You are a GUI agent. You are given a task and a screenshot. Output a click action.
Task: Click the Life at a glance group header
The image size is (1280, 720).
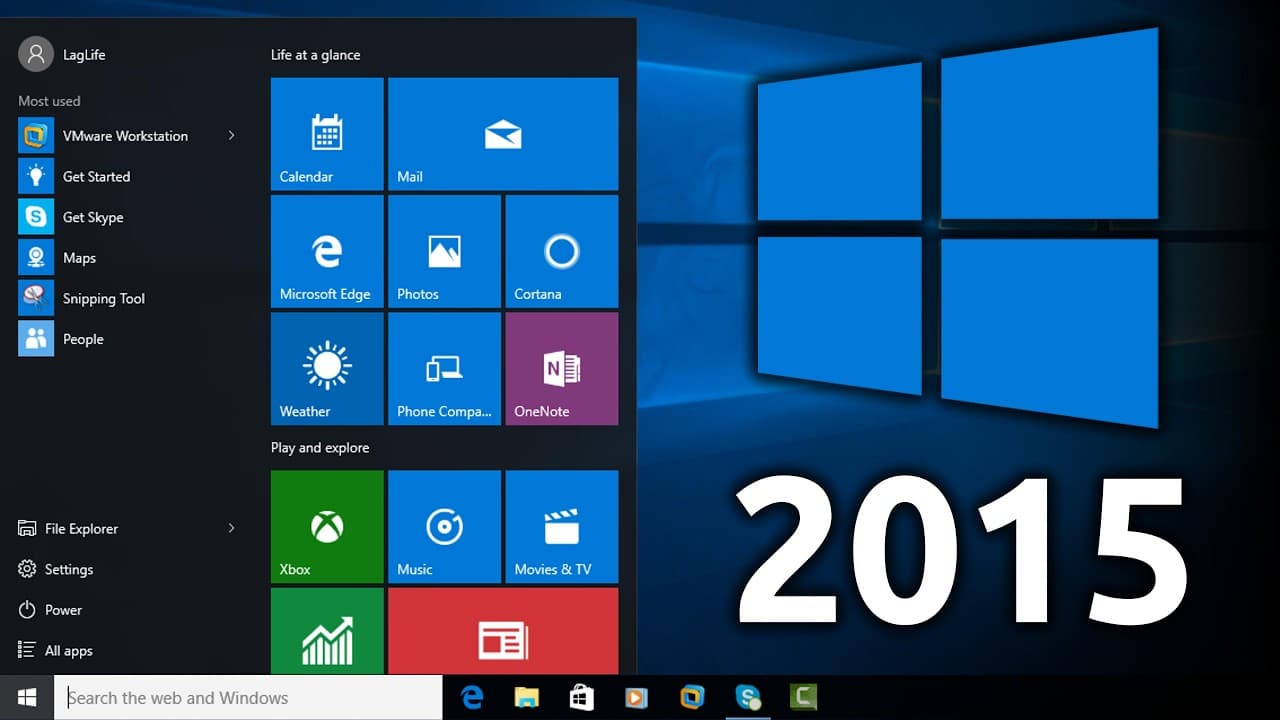pos(315,55)
